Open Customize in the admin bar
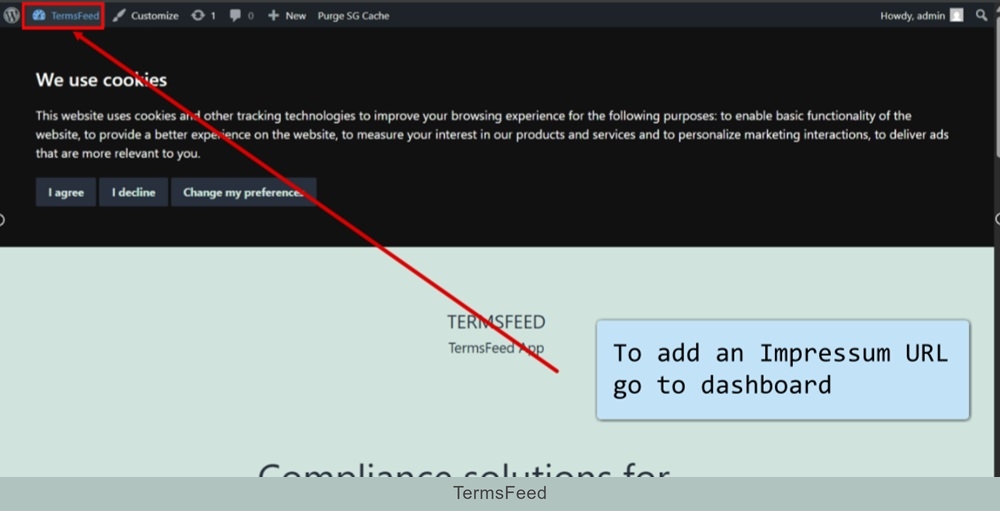Image resolution: width=1000 pixels, height=511 pixels. click(x=146, y=15)
